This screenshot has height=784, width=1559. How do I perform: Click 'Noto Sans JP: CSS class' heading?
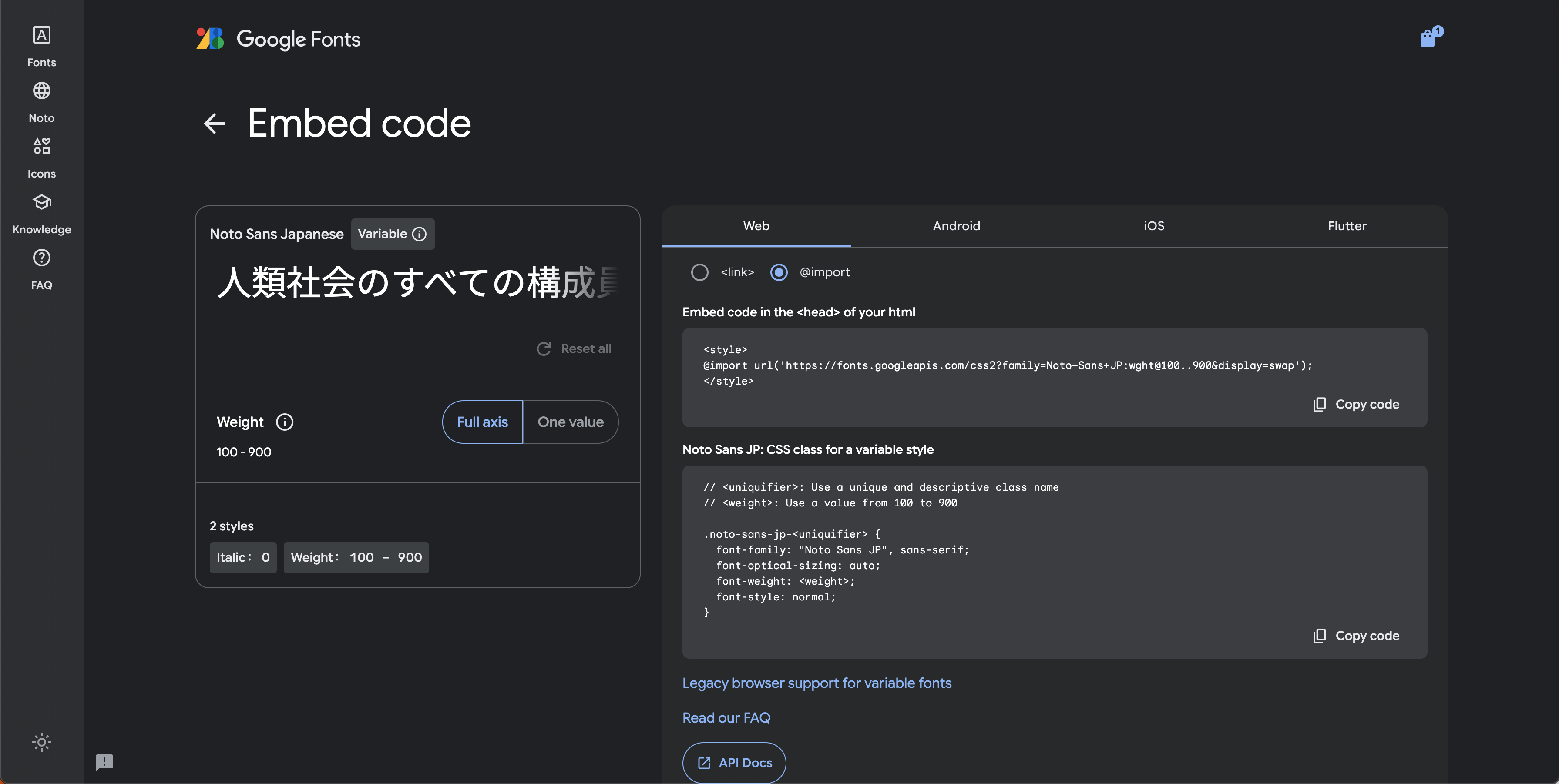tap(808, 449)
